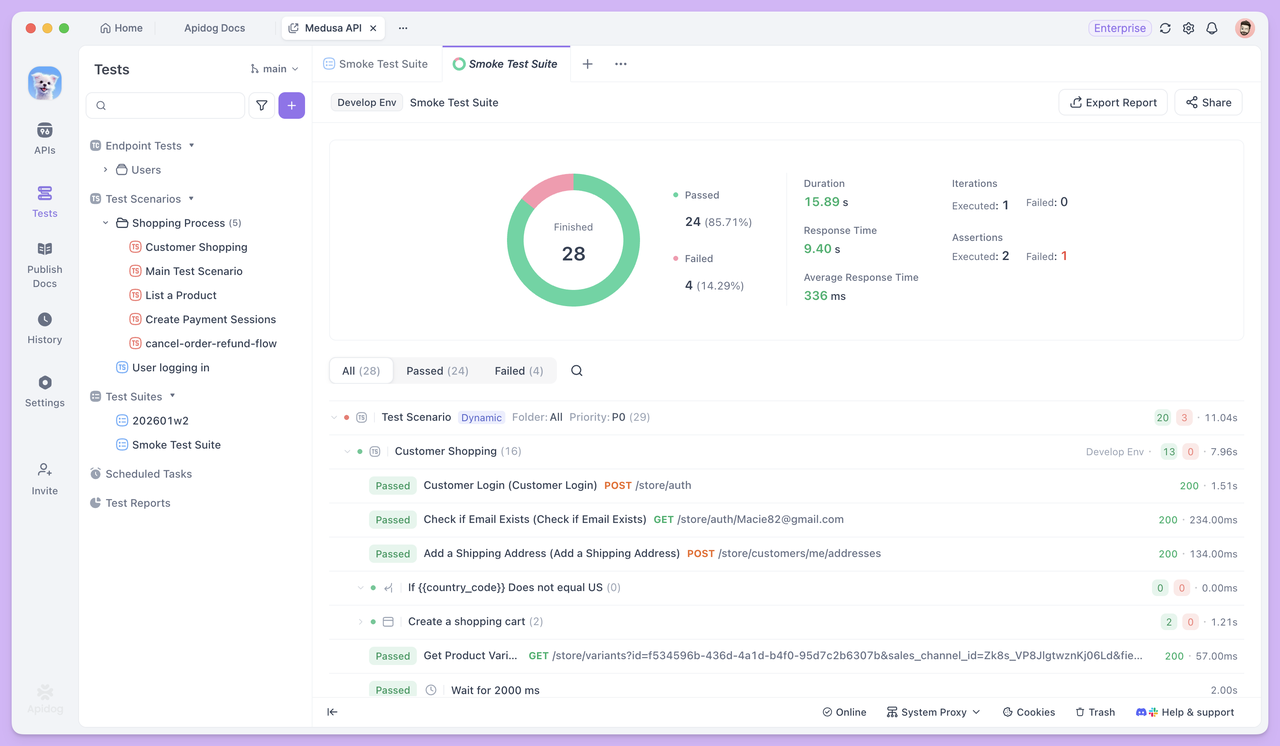Open the System Proxy dropdown
The height and width of the screenshot is (746, 1280).
[x=932, y=711]
